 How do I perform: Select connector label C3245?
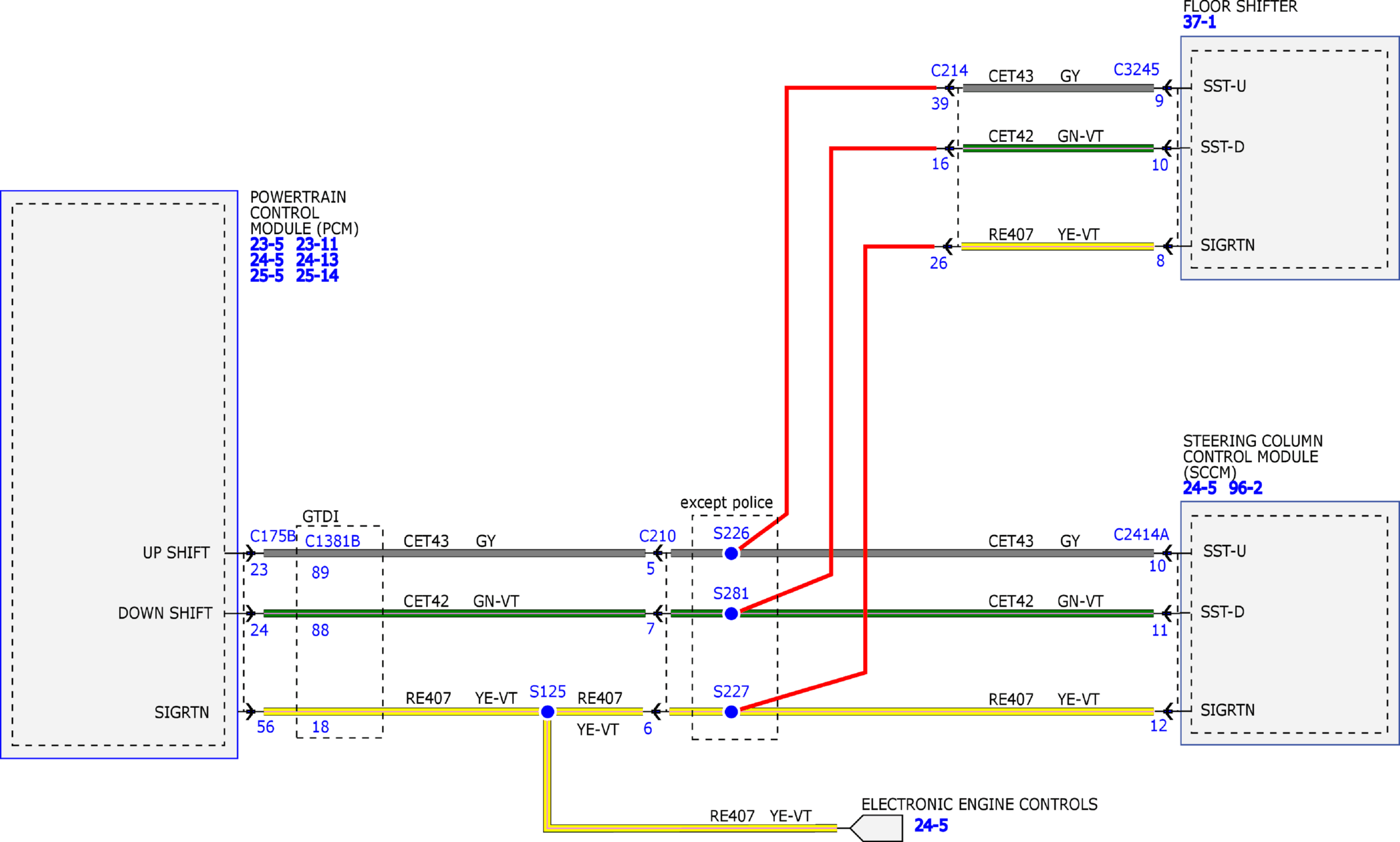[1136, 70]
